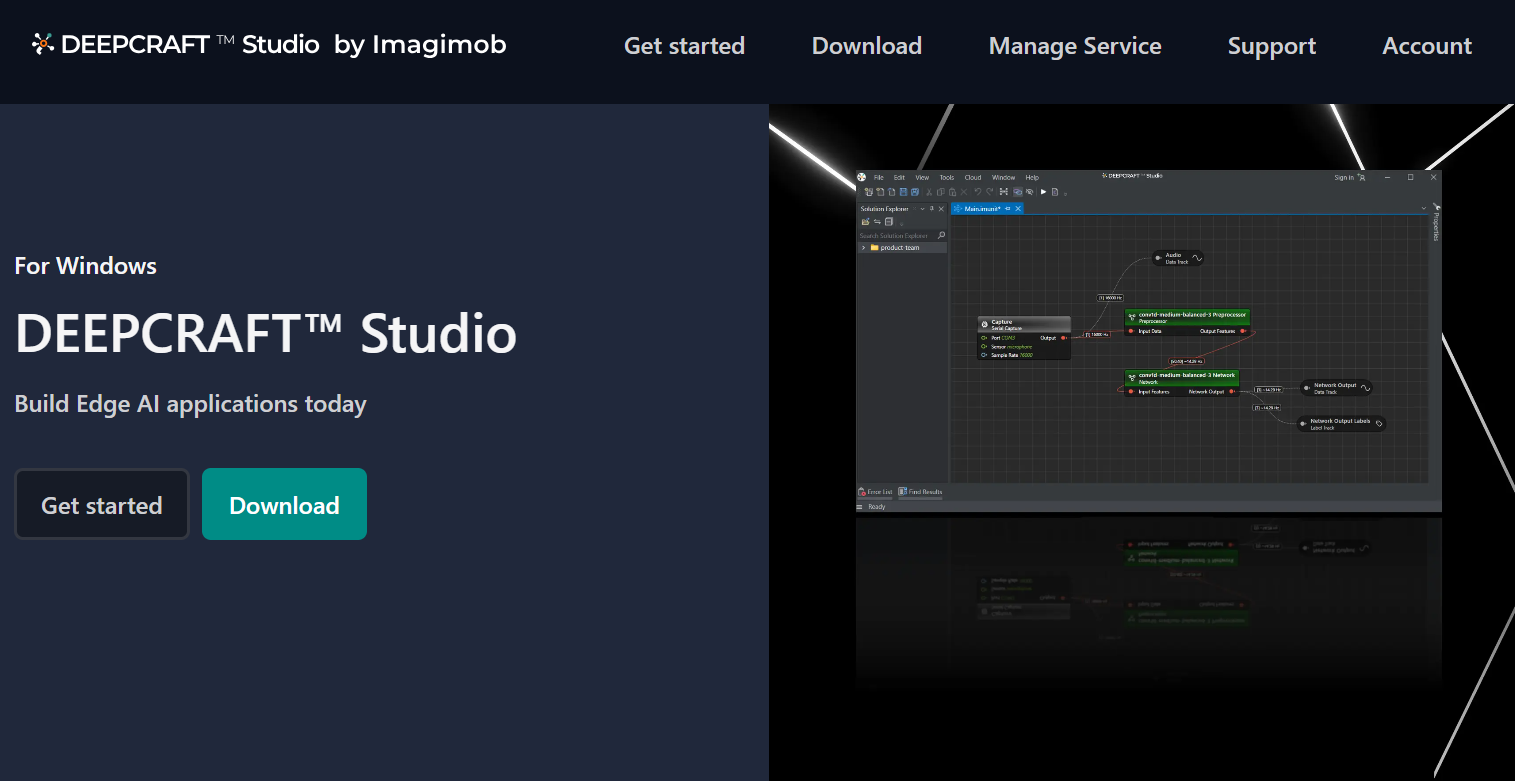Click the teal Download button
This screenshot has height=781, width=1515.
[x=284, y=505]
